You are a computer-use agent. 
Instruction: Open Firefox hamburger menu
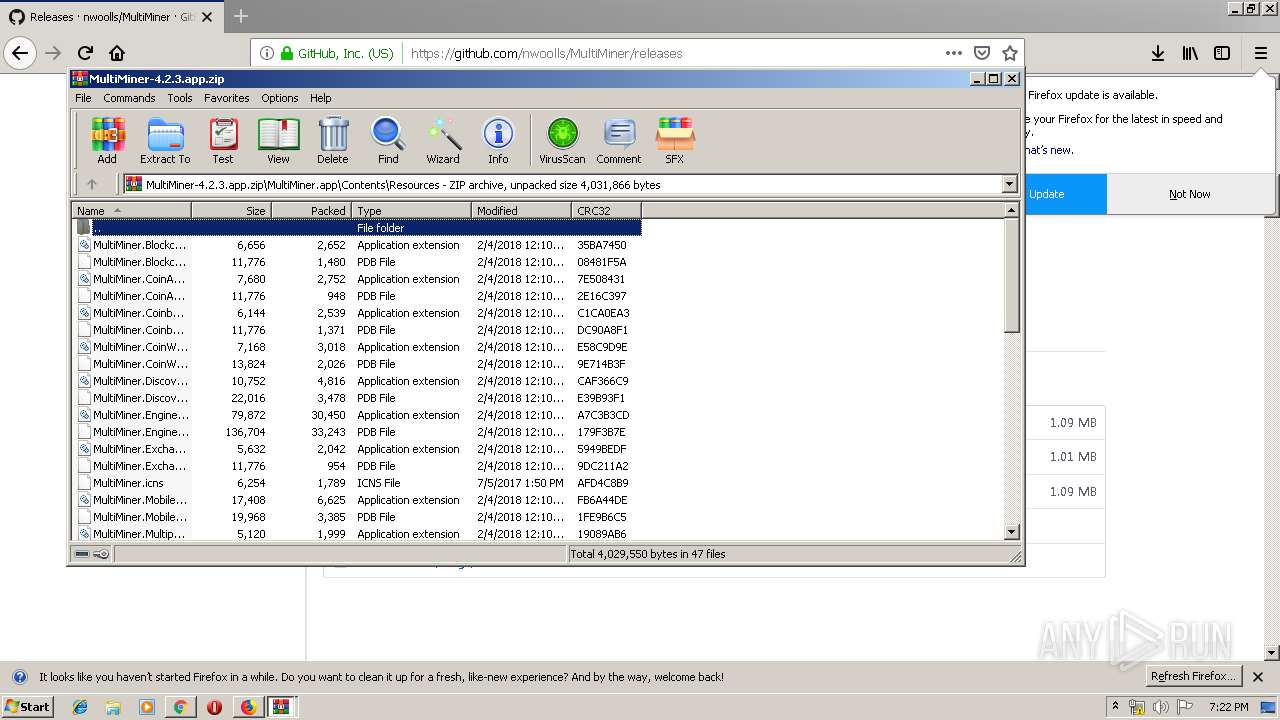(x=1261, y=53)
